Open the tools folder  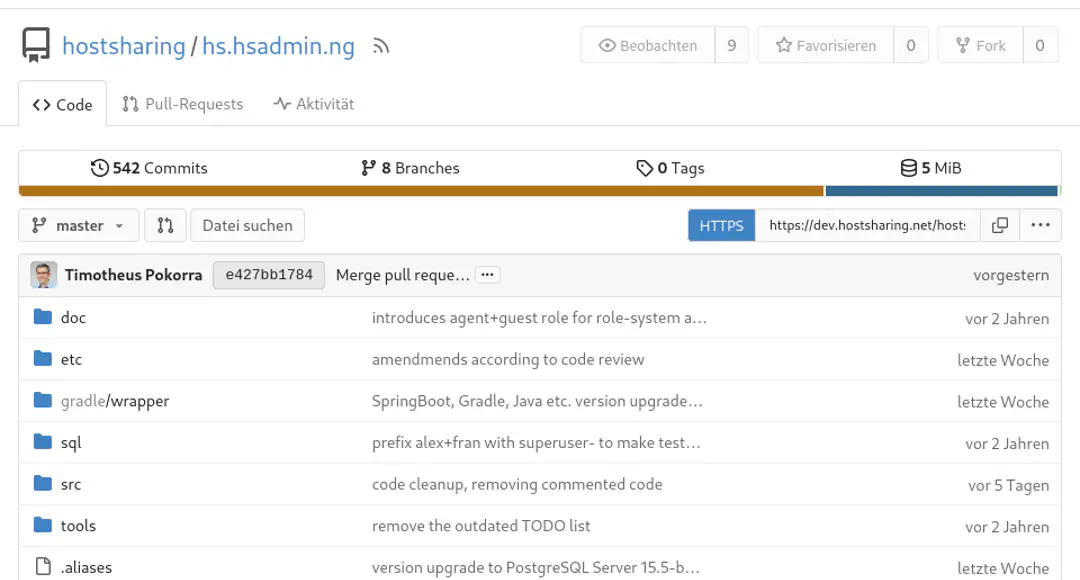(78, 526)
